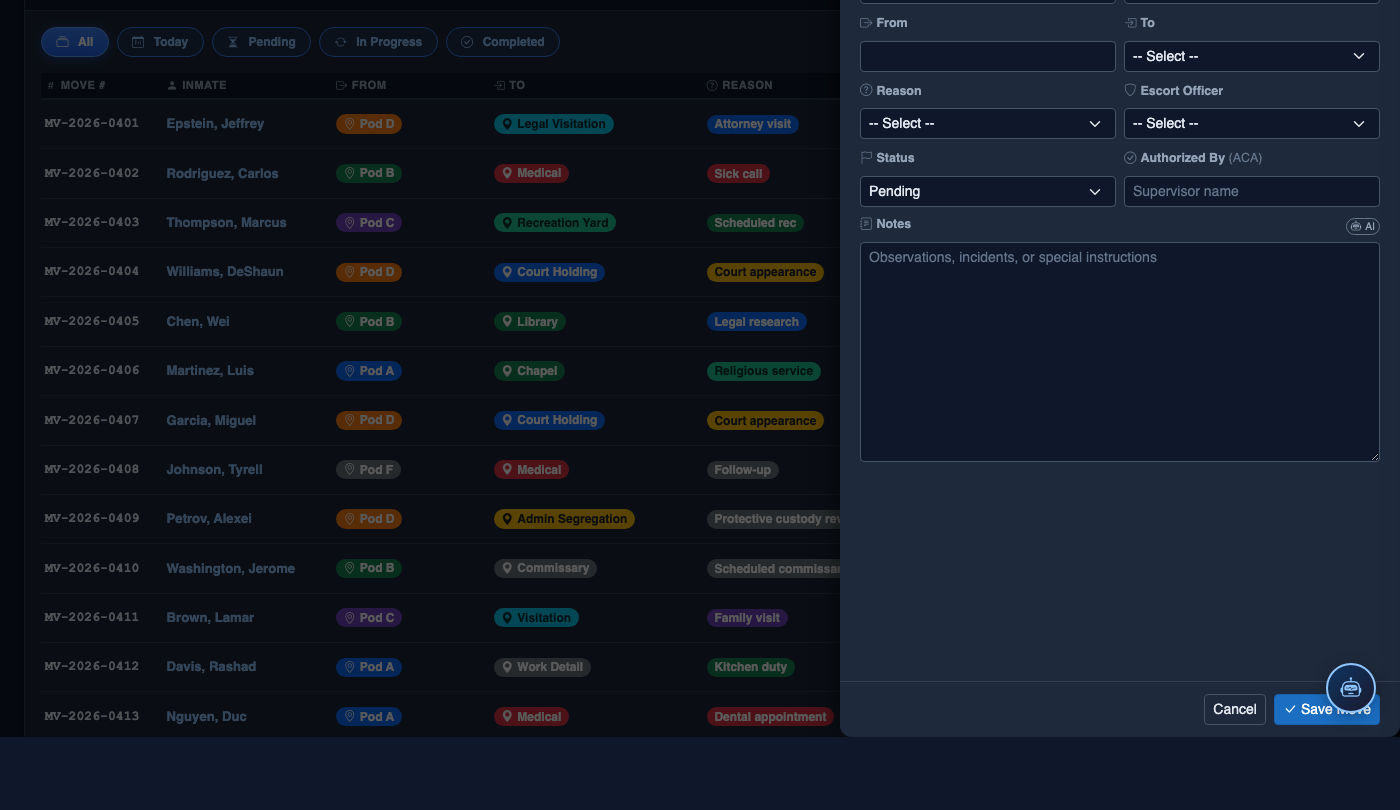Click Pod D tag for Epstein, Jeffrey
Viewport: 1400px width, 810px height.
tap(369, 124)
